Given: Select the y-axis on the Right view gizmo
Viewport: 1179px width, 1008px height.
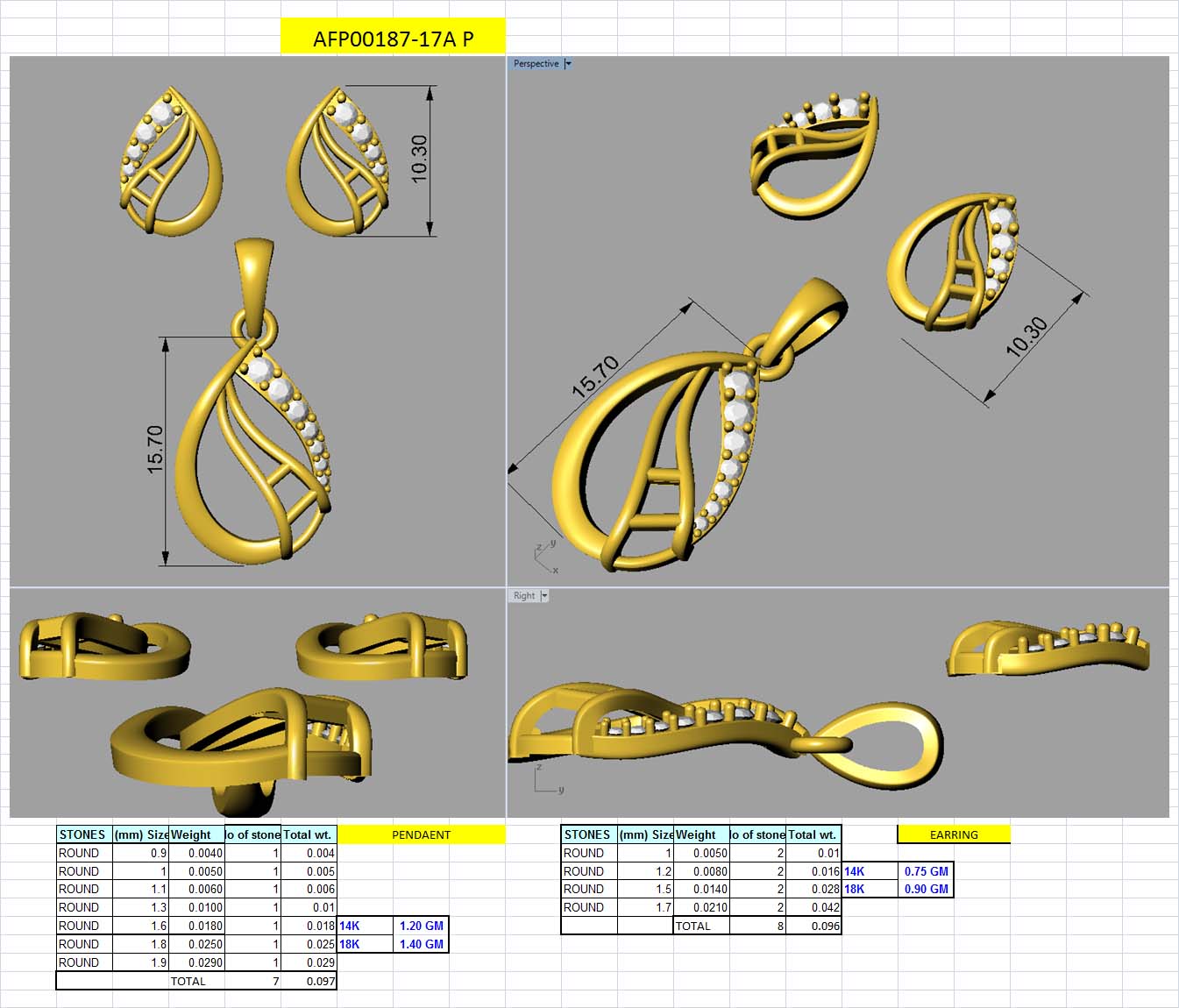Looking at the screenshot, I should (561, 788).
